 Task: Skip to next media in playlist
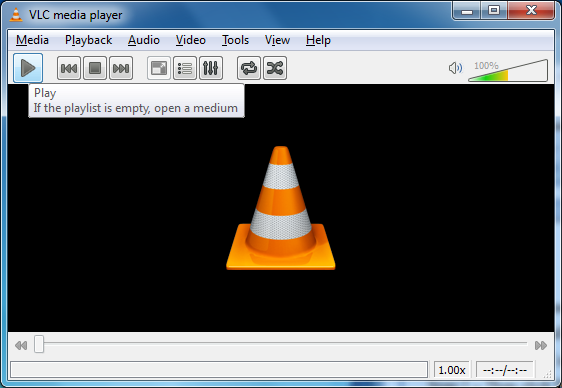click(x=121, y=68)
